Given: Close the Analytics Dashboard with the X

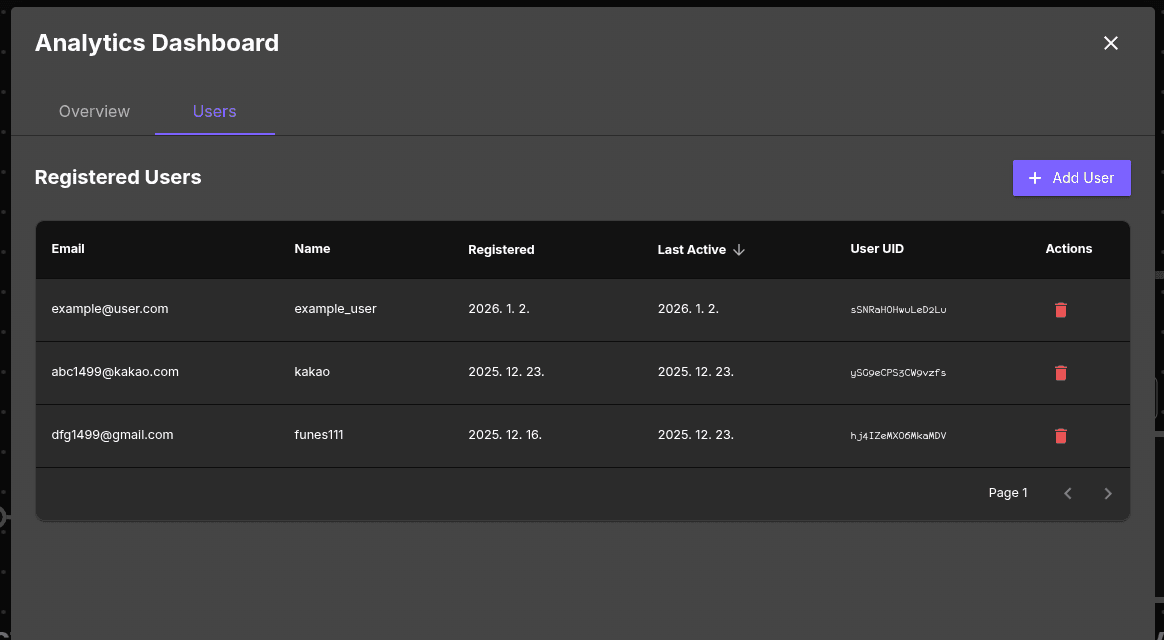Looking at the screenshot, I should tap(1110, 43).
